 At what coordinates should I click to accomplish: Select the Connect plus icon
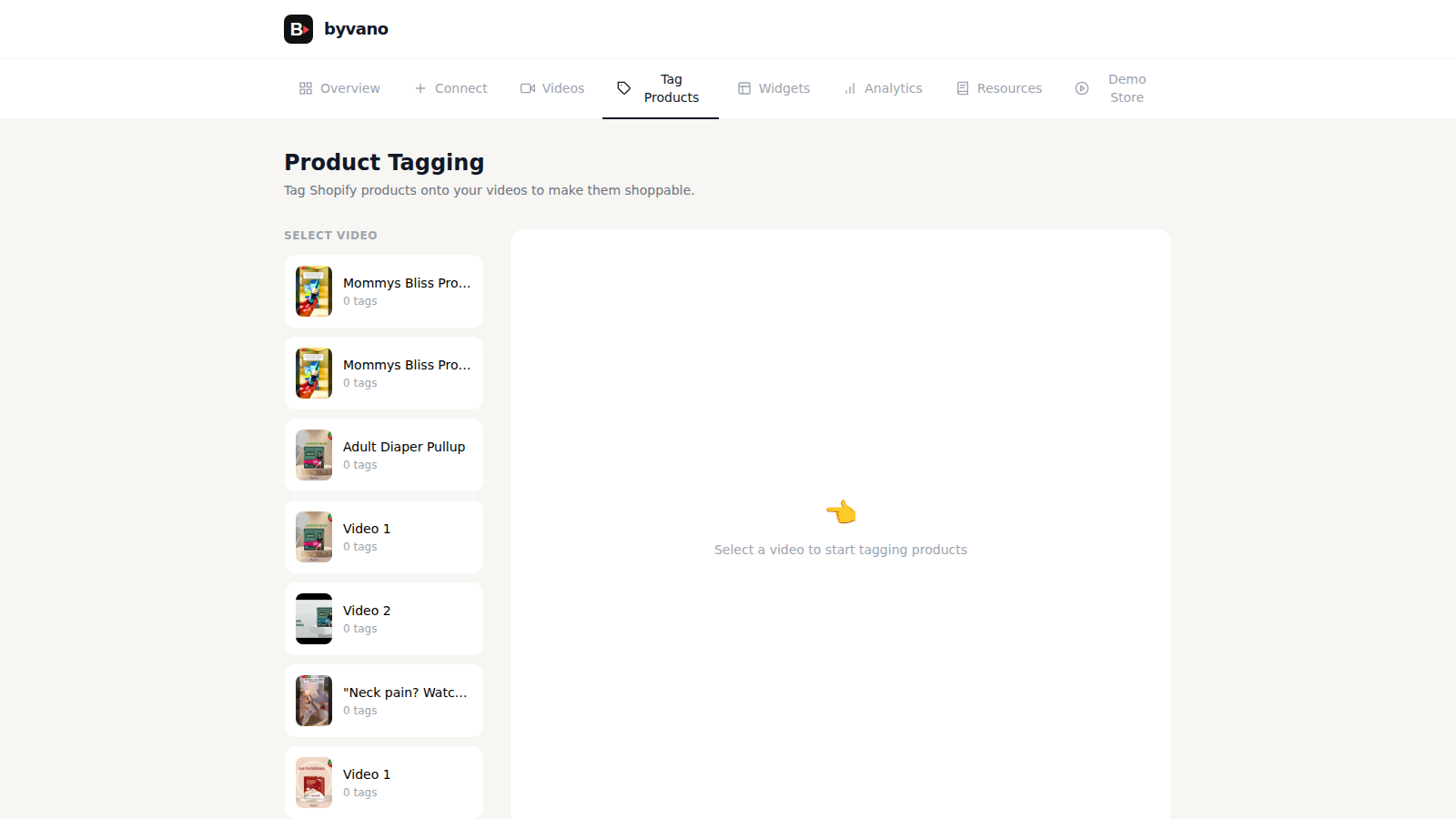click(420, 87)
